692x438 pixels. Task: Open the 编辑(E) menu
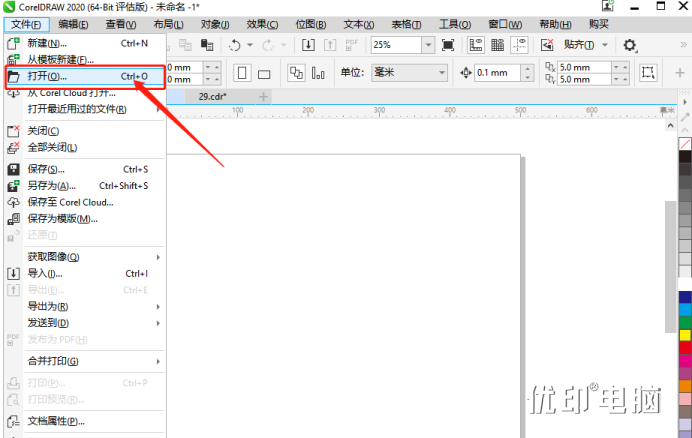(x=73, y=24)
